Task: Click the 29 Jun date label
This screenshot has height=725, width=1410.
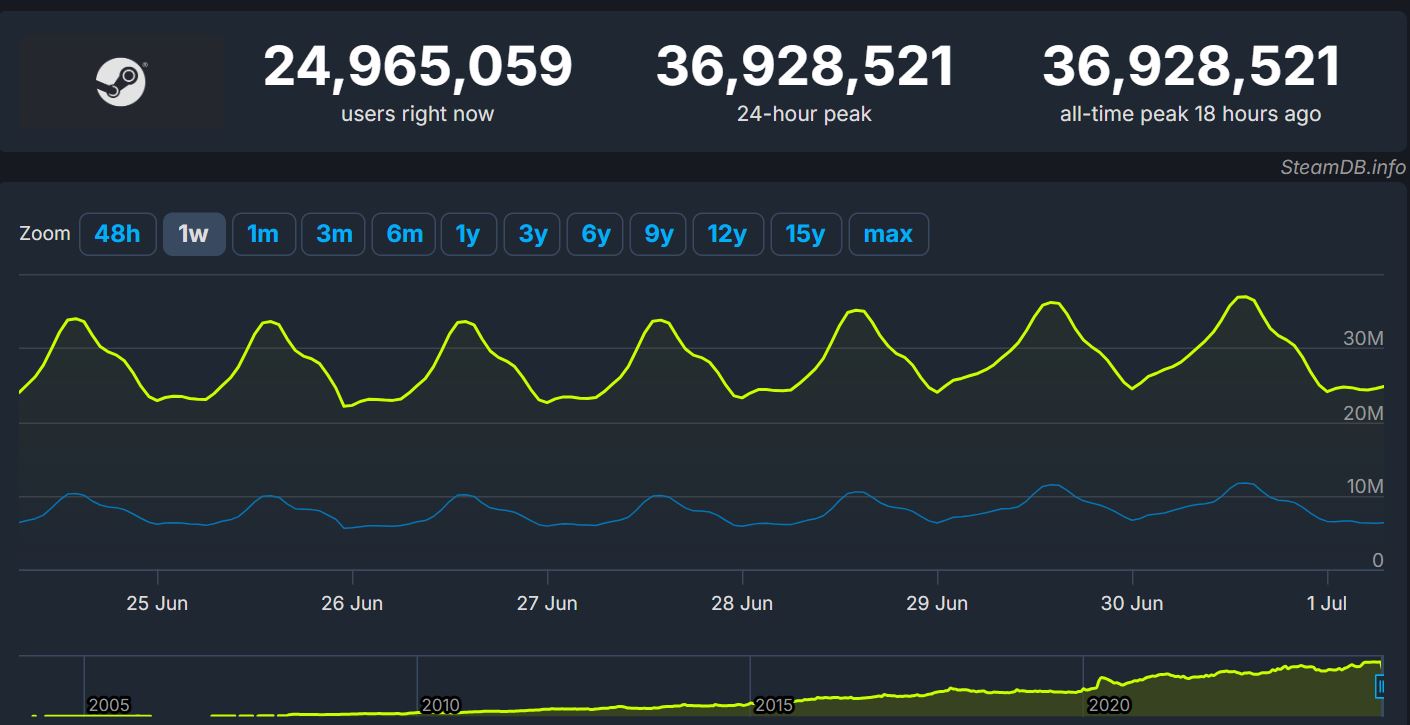Action: pos(937,603)
